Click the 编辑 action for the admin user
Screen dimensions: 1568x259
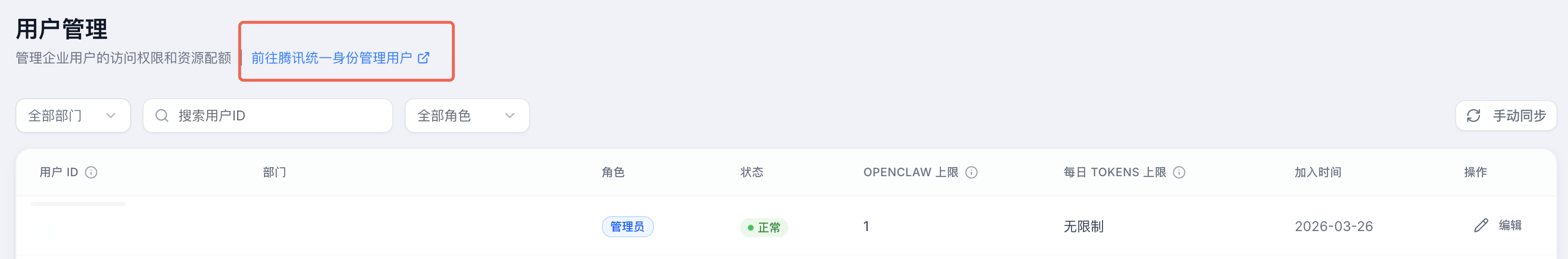click(x=1510, y=226)
